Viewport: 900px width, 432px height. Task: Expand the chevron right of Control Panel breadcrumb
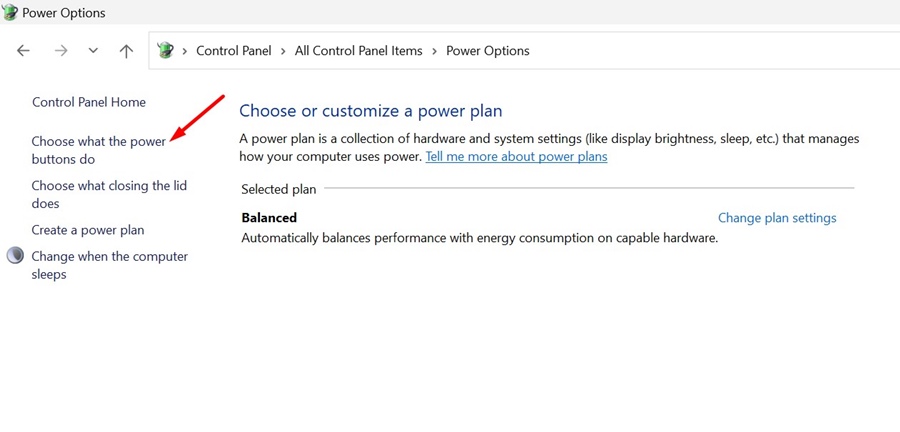pyautogui.click(x=283, y=51)
